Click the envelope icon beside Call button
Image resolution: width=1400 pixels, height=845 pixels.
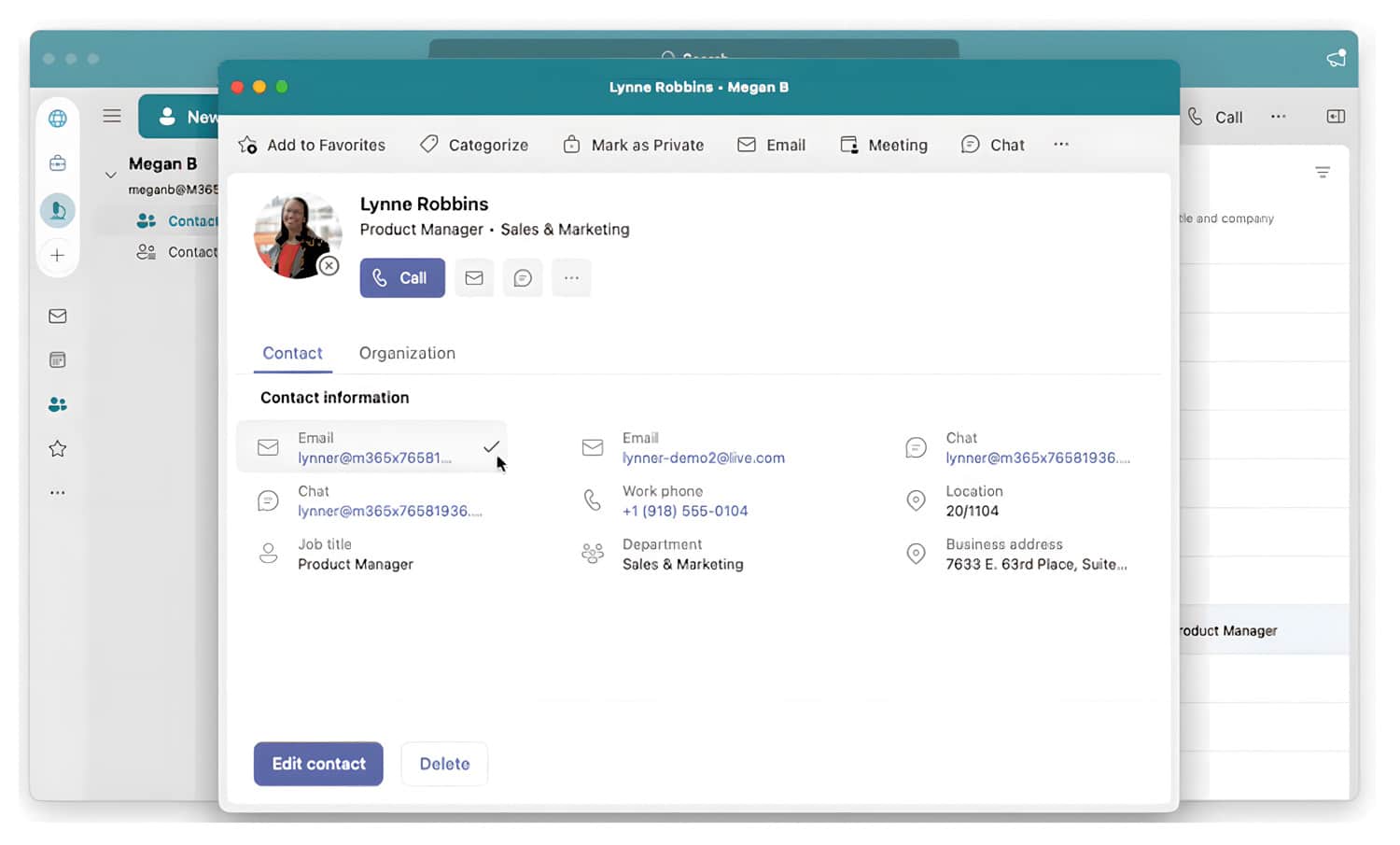pyautogui.click(x=474, y=278)
